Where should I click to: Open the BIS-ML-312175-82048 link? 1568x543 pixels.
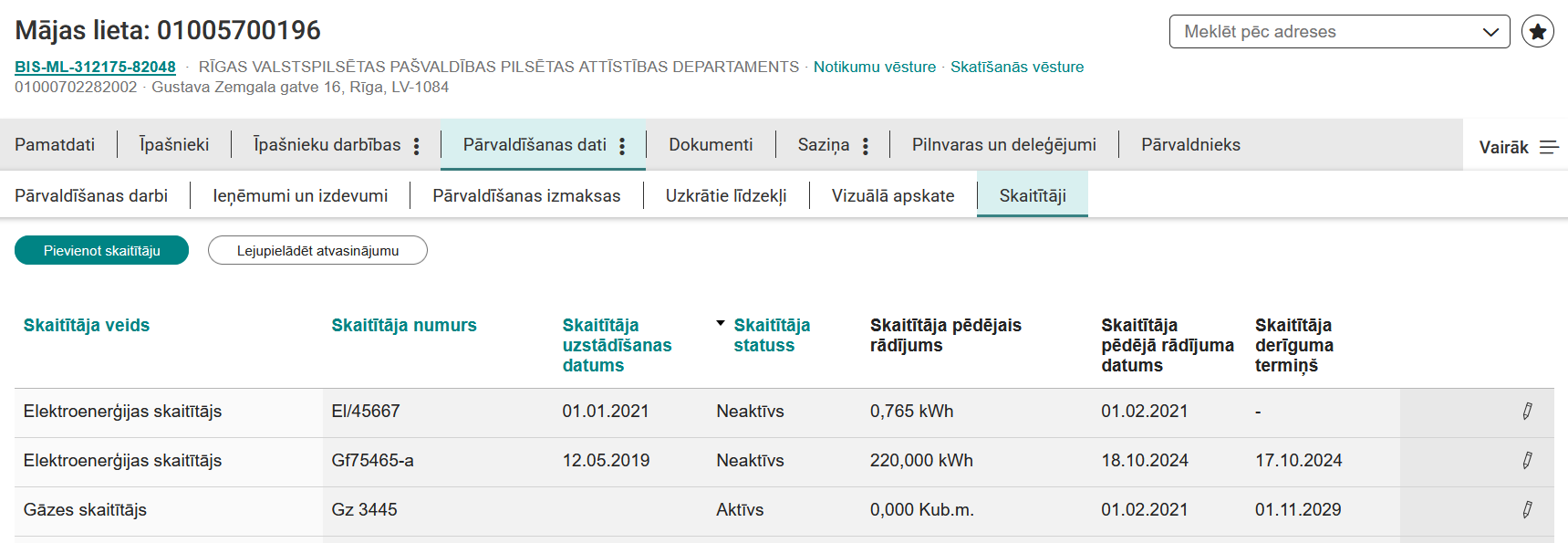click(95, 67)
